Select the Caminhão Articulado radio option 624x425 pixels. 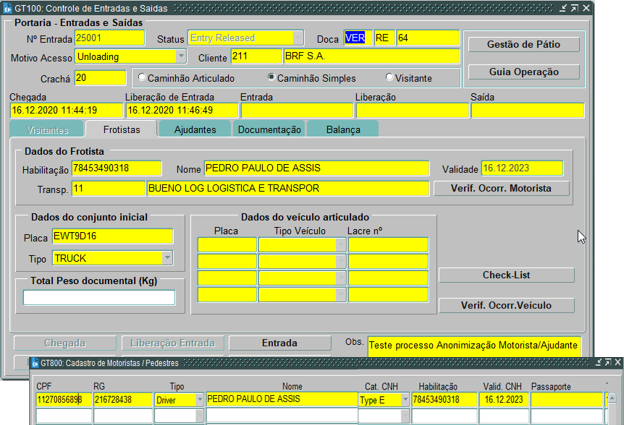pos(142,78)
